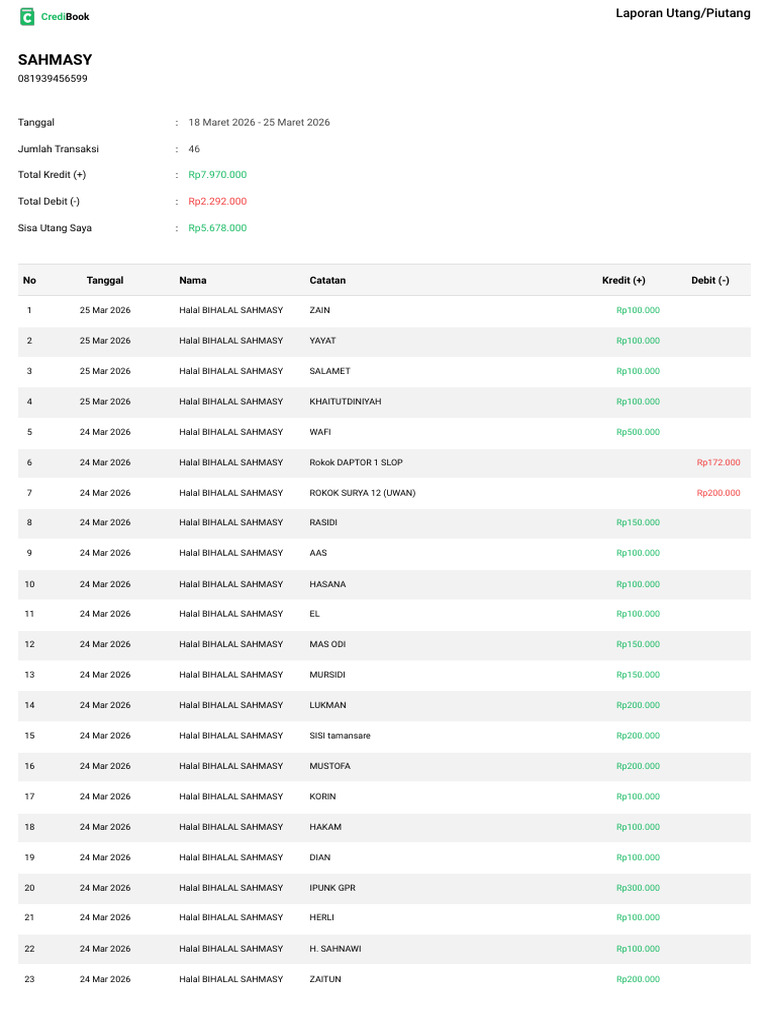Click debit amount Rp200.000
The height and width of the screenshot is (1024, 768).
(x=718, y=493)
